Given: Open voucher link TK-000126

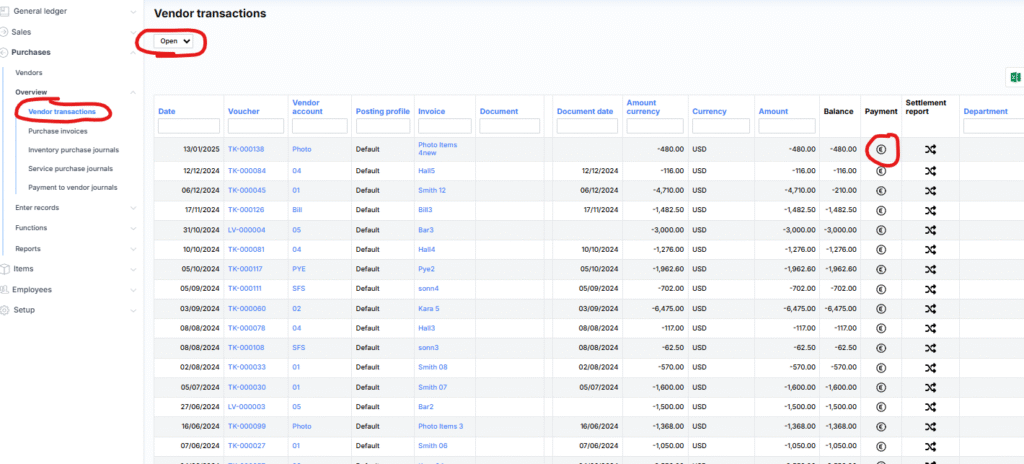Looking at the screenshot, I should pos(245,209).
